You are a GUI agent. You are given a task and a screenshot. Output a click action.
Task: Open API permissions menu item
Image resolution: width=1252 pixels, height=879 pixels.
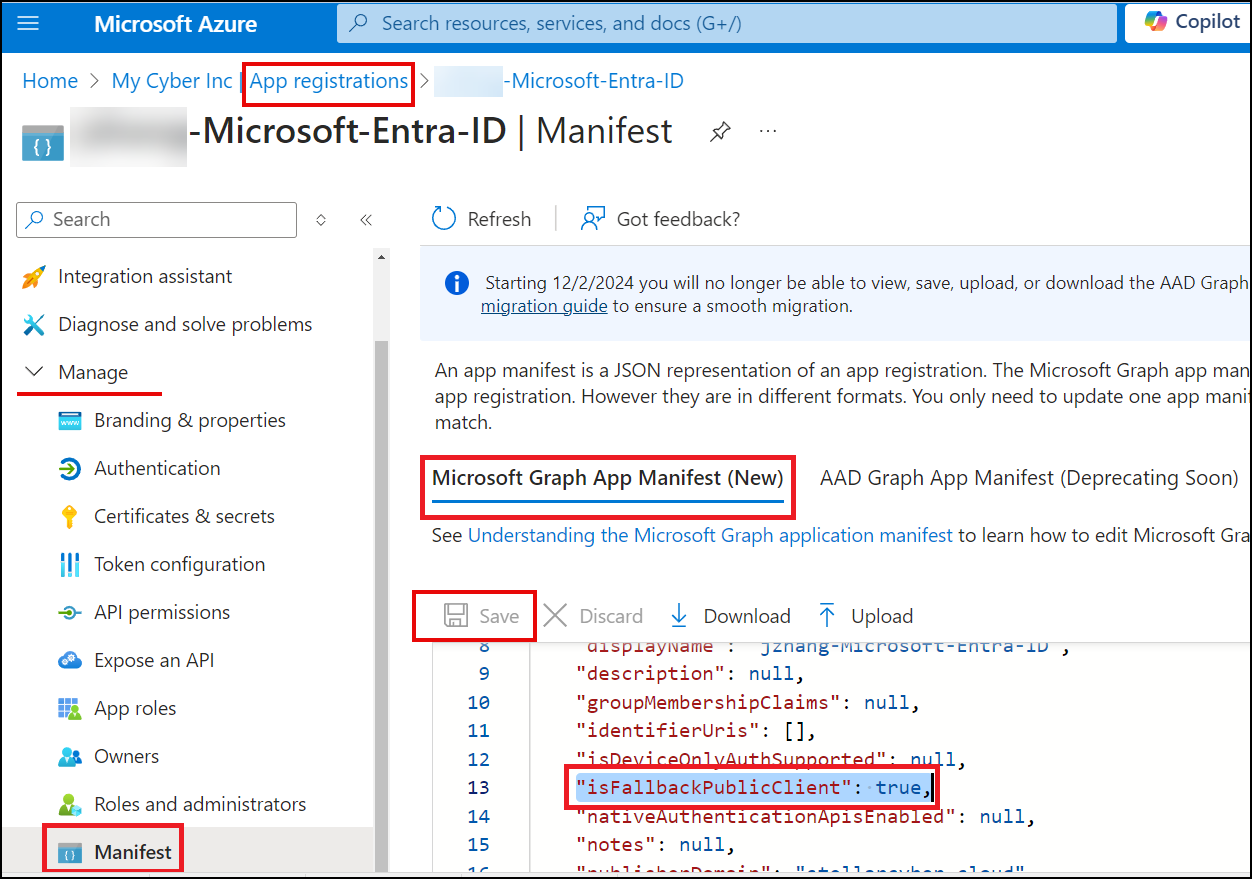[x=162, y=612]
